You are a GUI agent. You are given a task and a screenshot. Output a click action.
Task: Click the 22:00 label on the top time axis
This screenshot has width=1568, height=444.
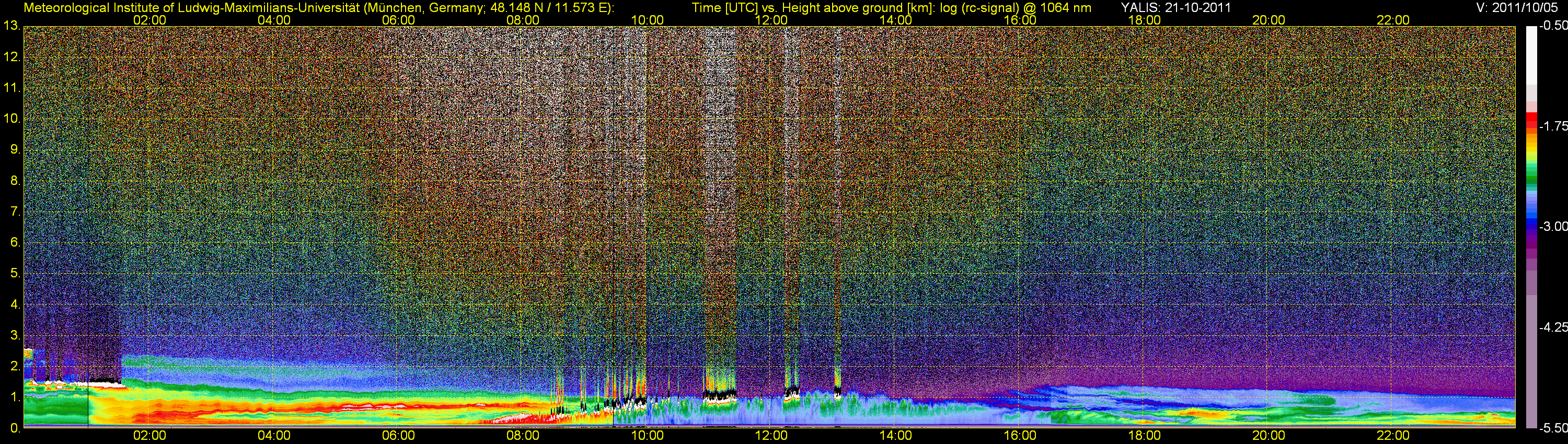click(x=1393, y=20)
